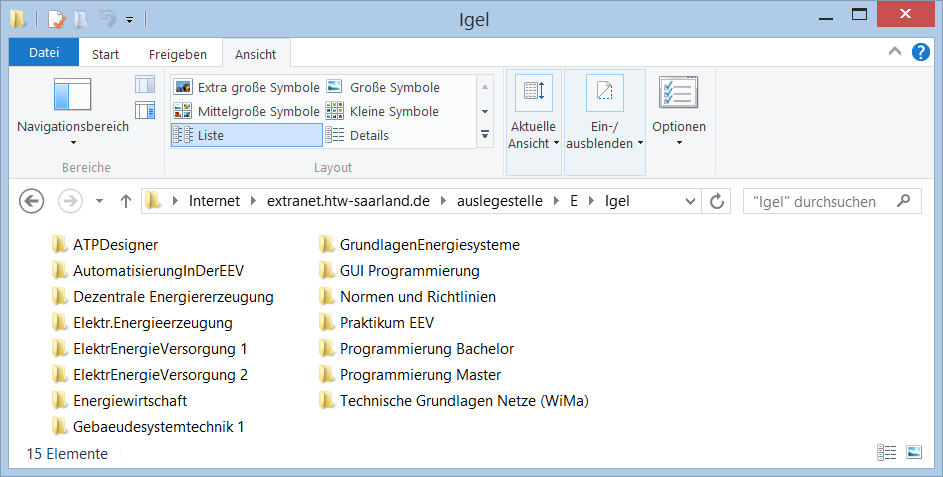Navigate back with the back arrow
Image resolution: width=943 pixels, height=477 pixels.
click(32, 201)
